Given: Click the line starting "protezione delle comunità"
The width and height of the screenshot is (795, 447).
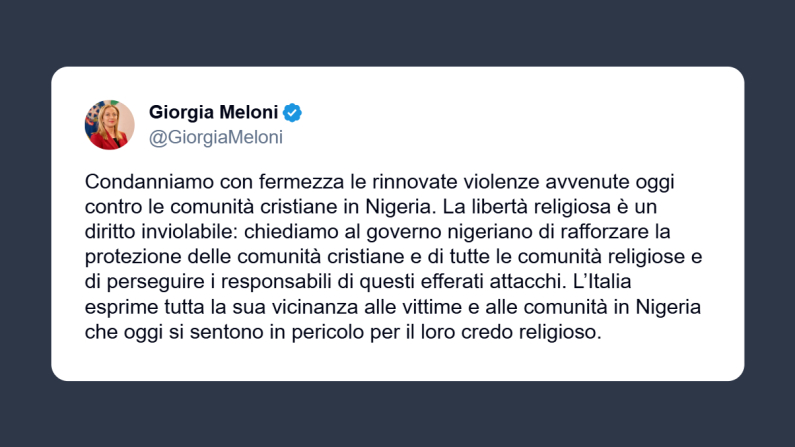Looking at the screenshot, I should 395,258.
